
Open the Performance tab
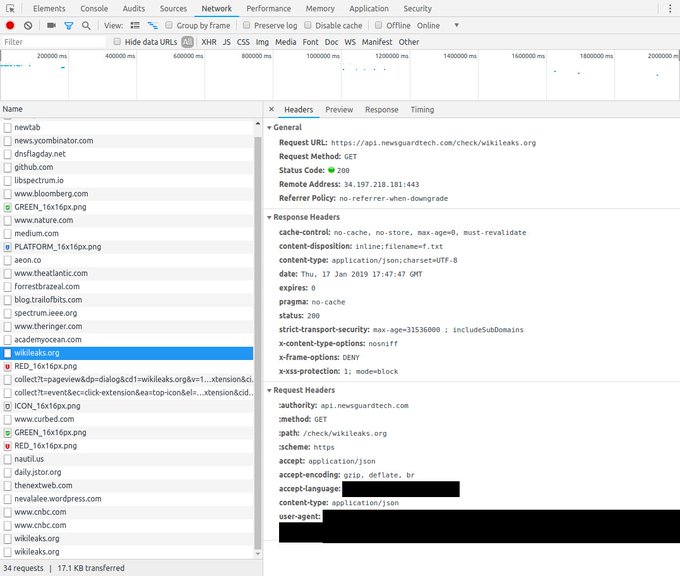tap(268, 9)
